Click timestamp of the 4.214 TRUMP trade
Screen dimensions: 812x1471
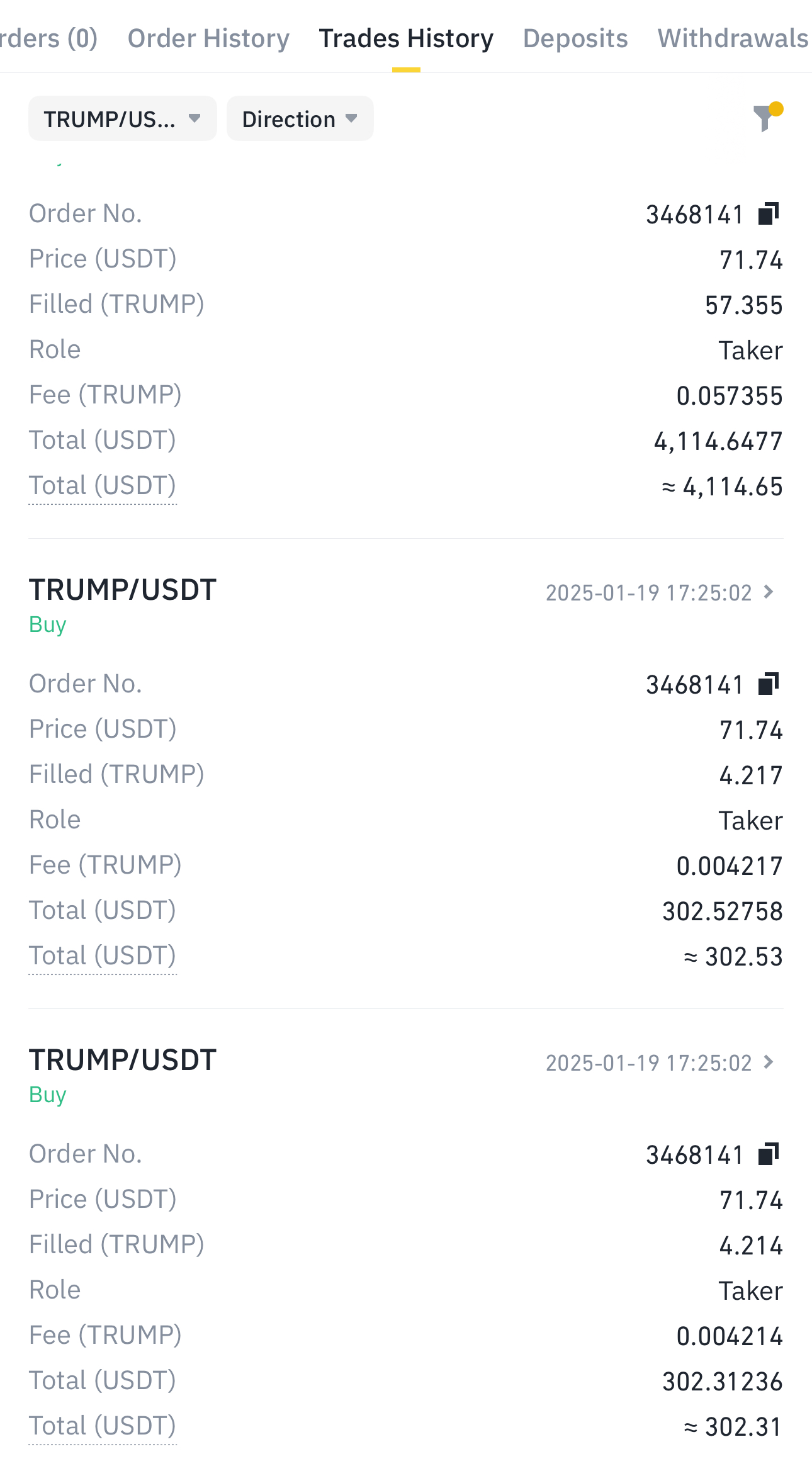648,1063
